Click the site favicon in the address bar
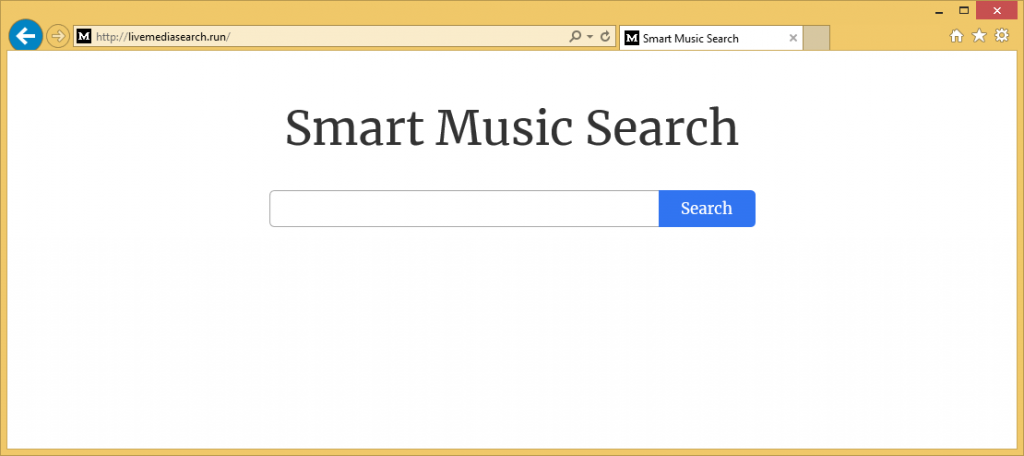This screenshot has width=1024, height=456. [x=85, y=37]
